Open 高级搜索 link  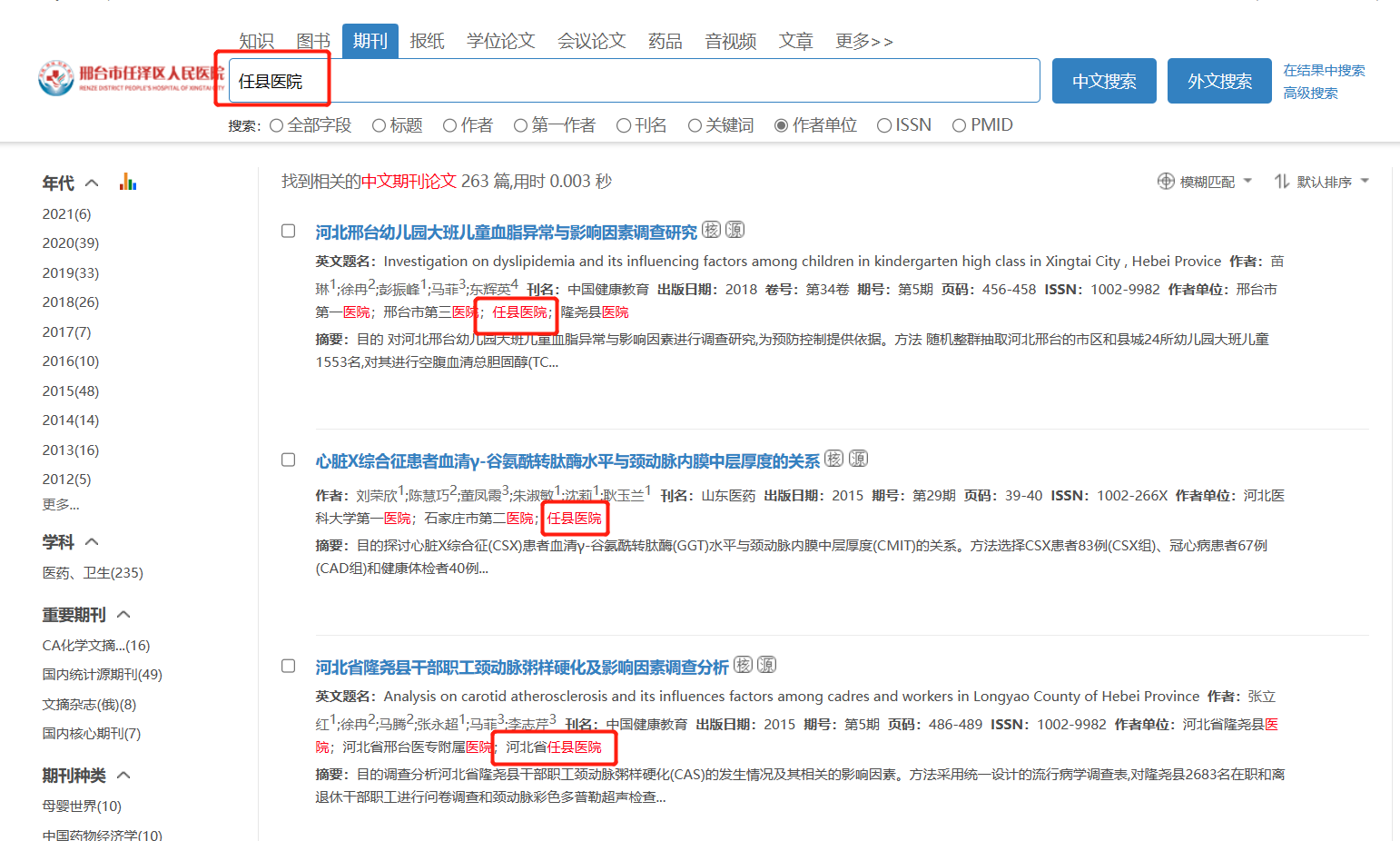click(1310, 93)
